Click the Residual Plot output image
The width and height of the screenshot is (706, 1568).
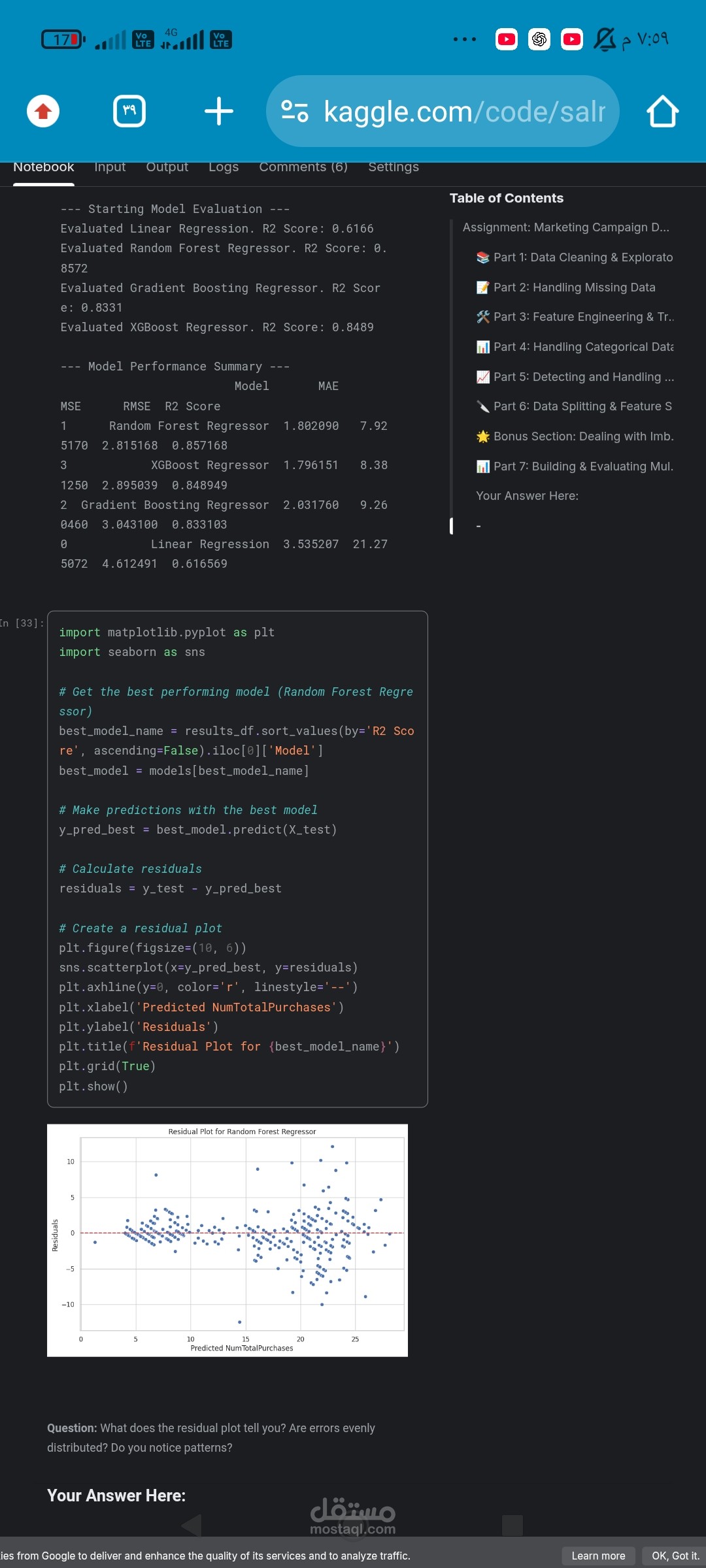[227, 1240]
